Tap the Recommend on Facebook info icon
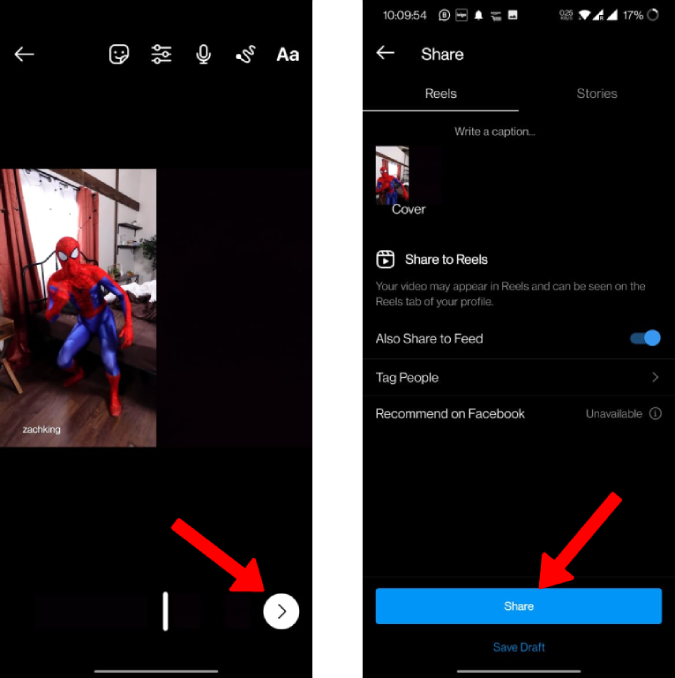This screenshot has height=678, width=675. (655, 414)
